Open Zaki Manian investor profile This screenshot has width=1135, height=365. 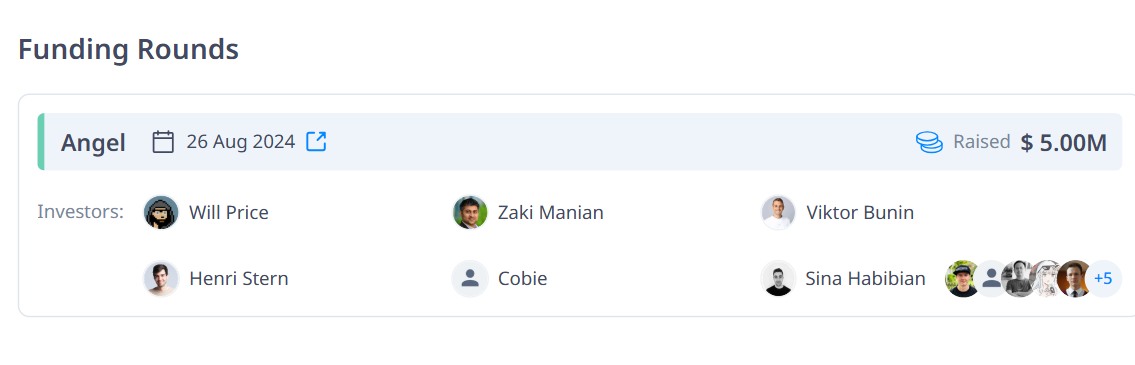(x=550, y=213)
